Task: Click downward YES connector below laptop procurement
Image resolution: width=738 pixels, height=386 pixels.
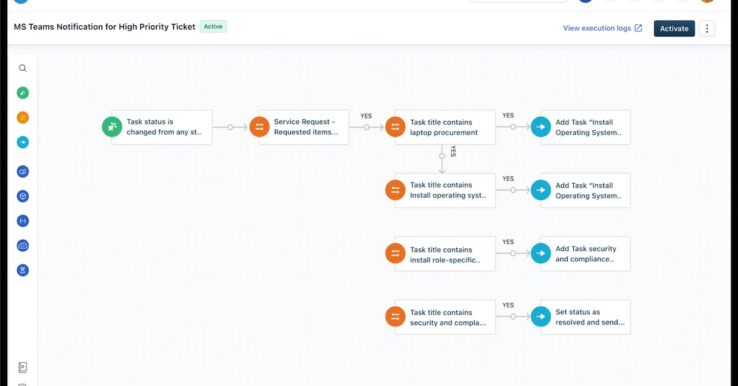Action: coord(442,156)
